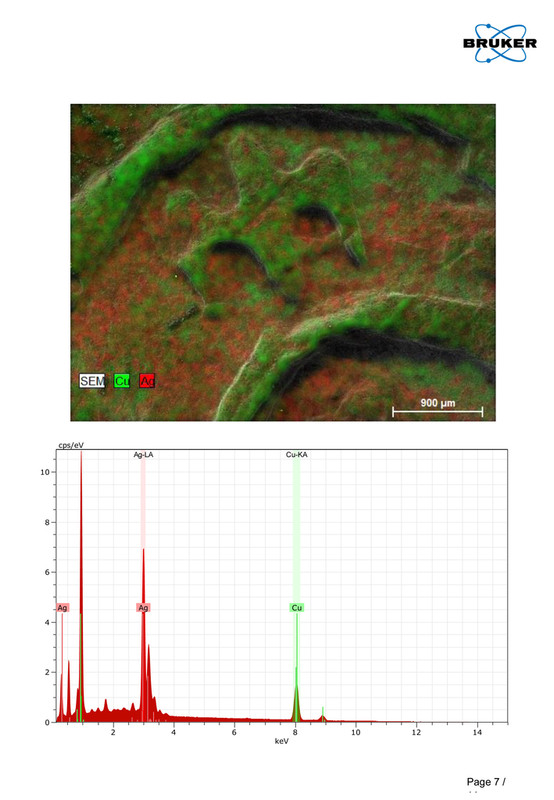
Task: Select the green Cu tag at 8 keV
Action: coord(296,608)
